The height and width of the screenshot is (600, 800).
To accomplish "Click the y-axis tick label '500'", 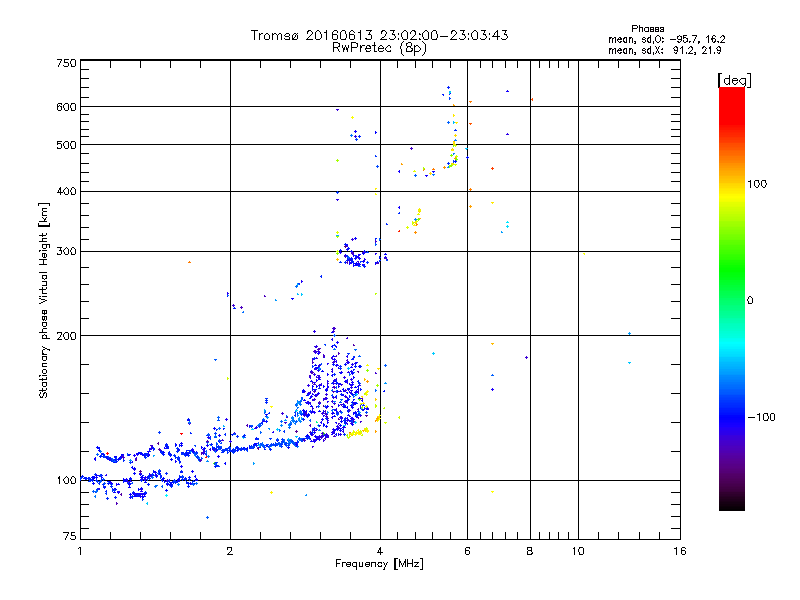I will [66, 145].
